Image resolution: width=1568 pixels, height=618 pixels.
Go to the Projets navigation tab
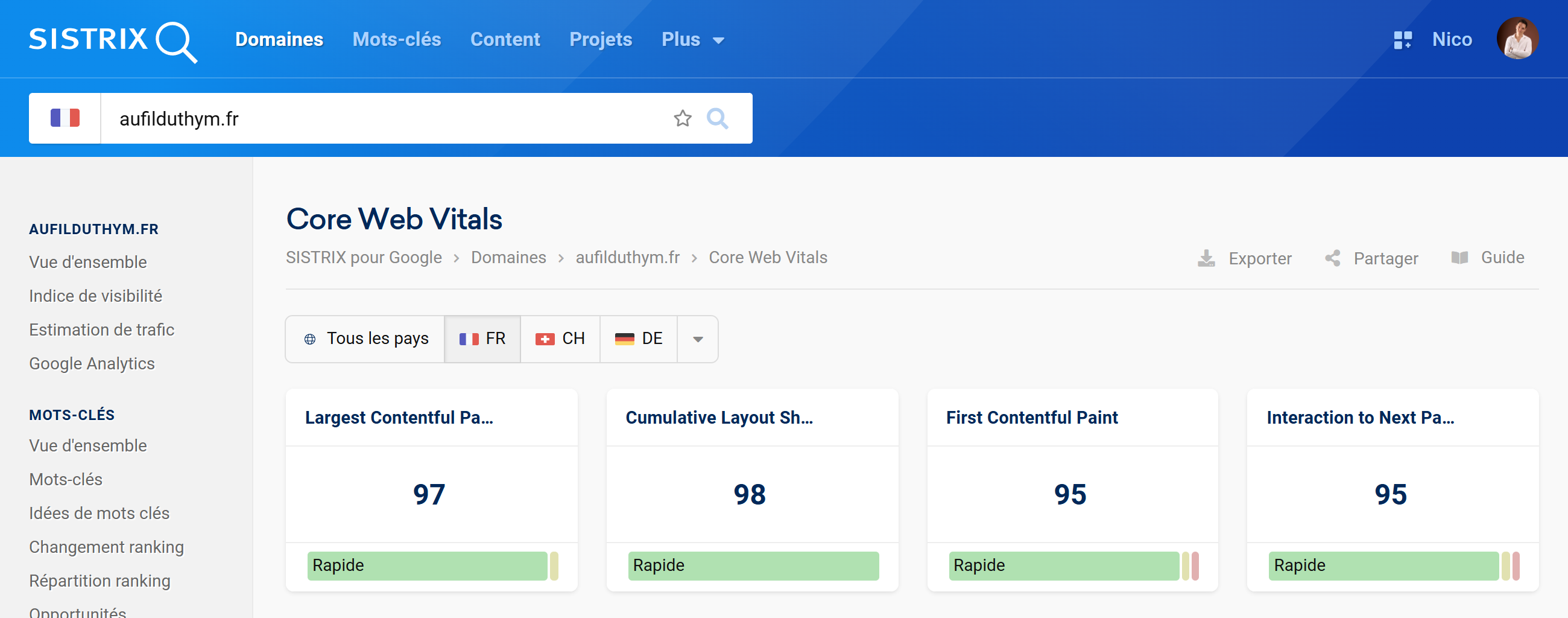click(600, 40)
